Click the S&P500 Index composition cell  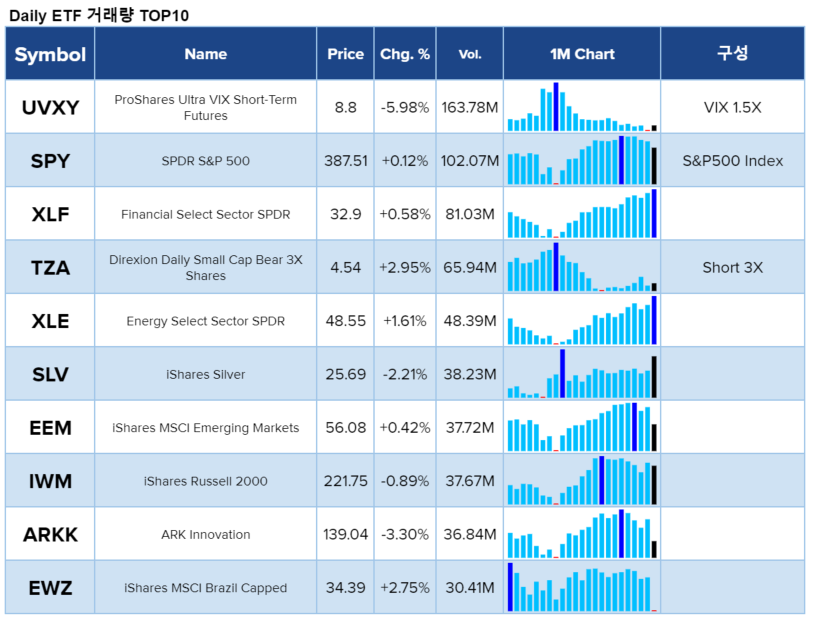point(733,161)
